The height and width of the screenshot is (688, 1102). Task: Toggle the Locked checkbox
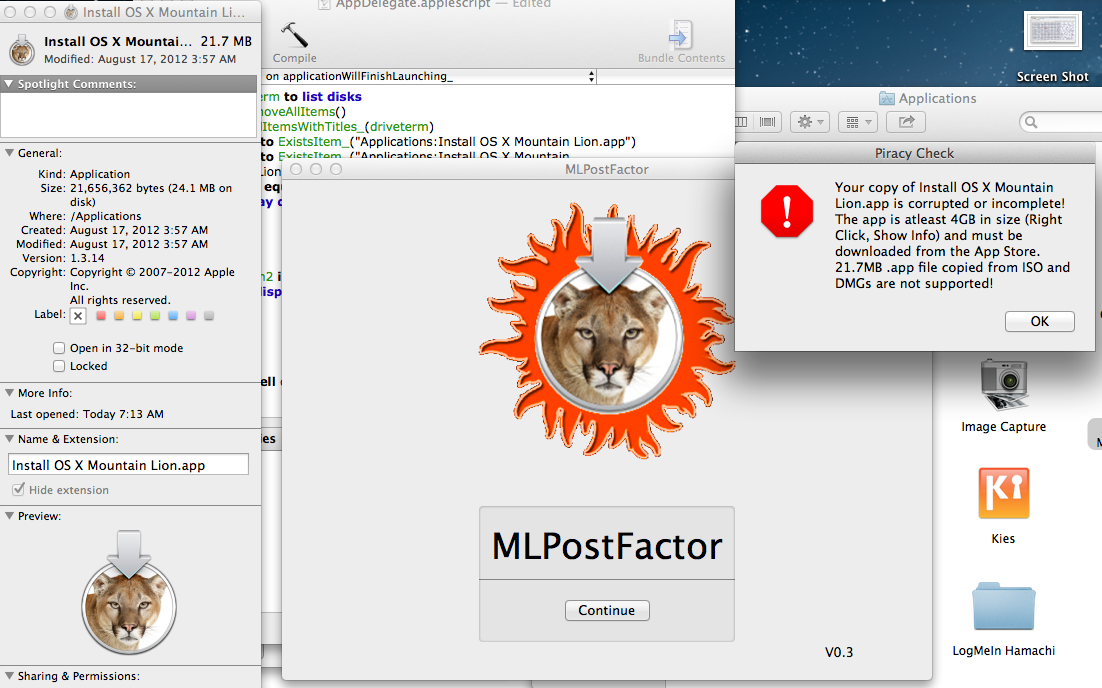click(x=59, y=366)
